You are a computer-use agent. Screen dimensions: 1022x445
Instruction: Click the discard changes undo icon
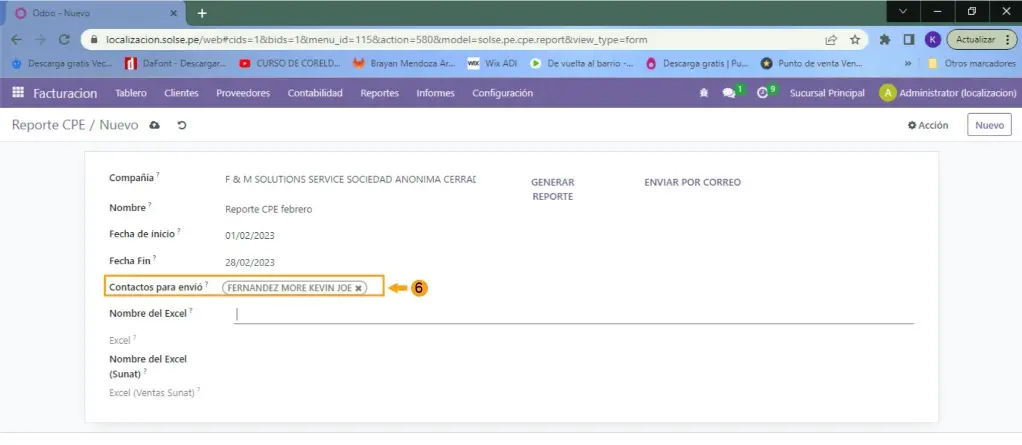point(181,126)
